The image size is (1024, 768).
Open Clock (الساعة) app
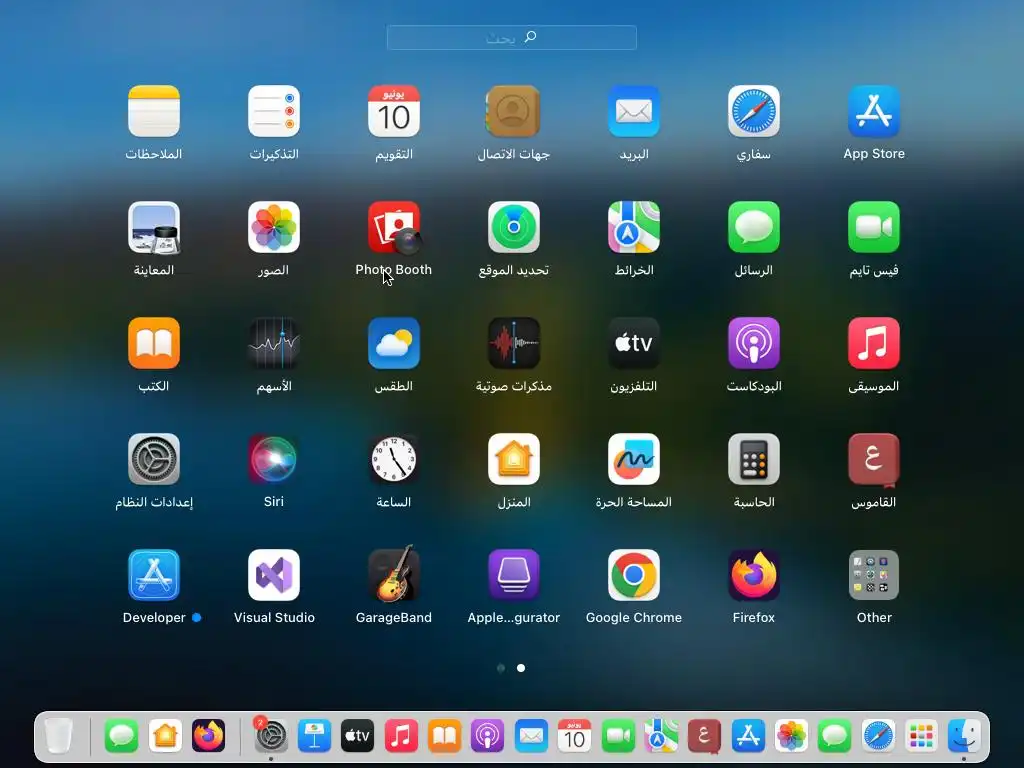click(x=394, y=459)
